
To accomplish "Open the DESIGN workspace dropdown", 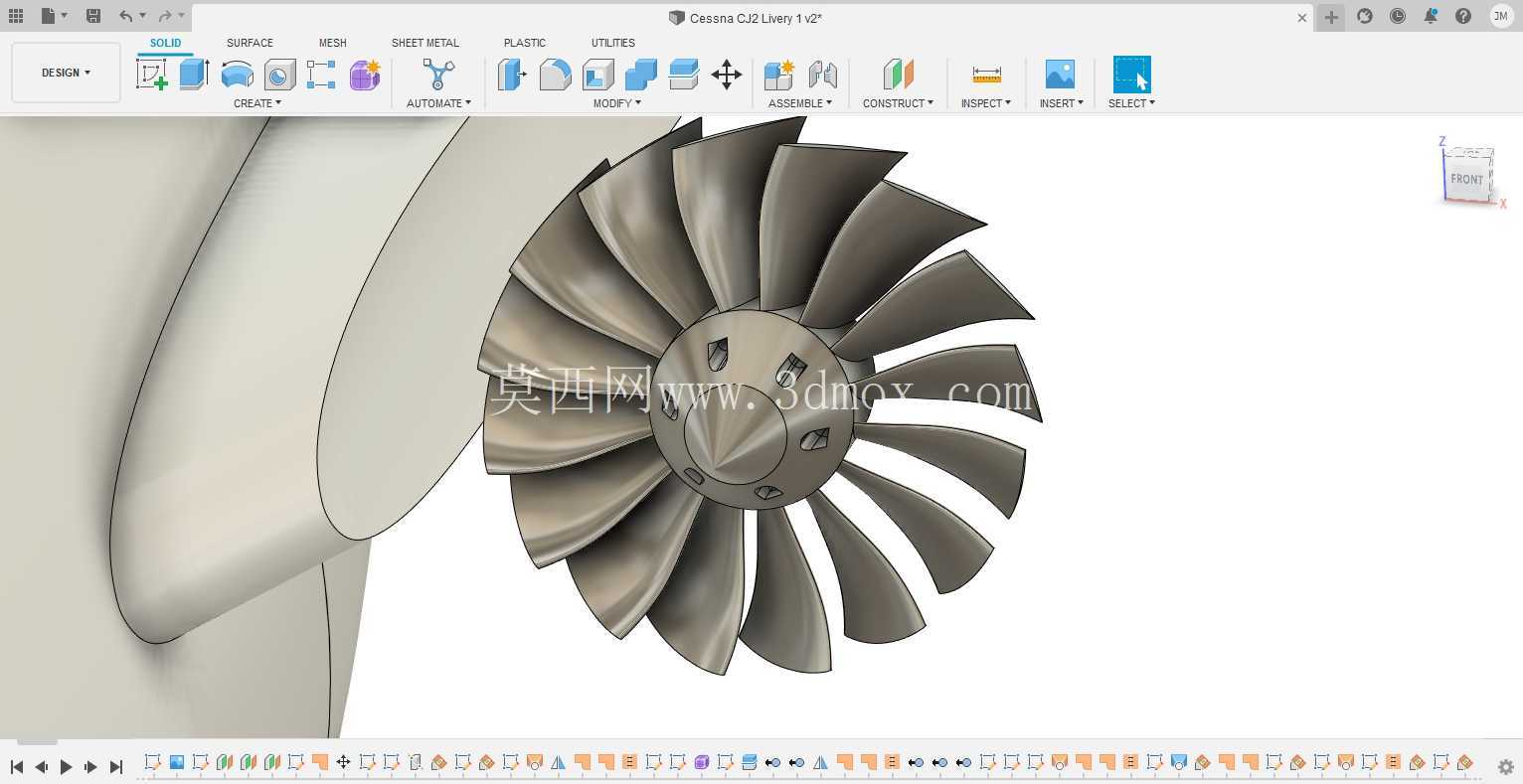I will click(x=66, y=73).
